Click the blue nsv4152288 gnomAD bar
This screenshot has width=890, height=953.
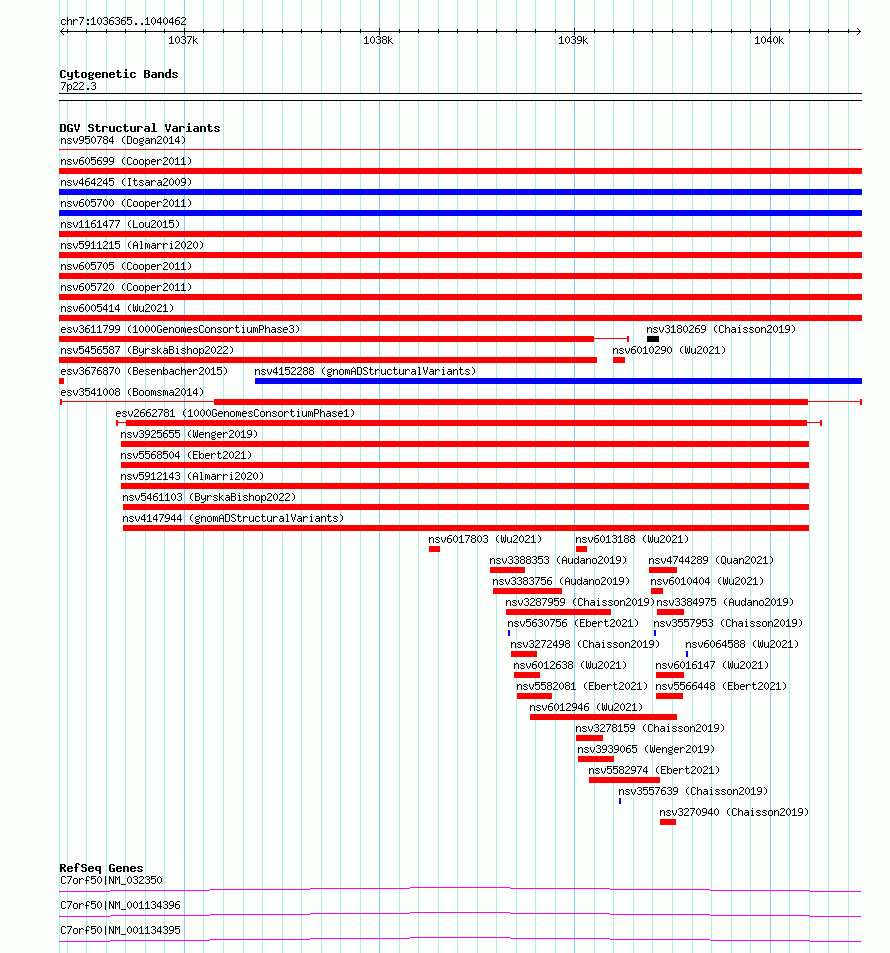tap(558, 381)
